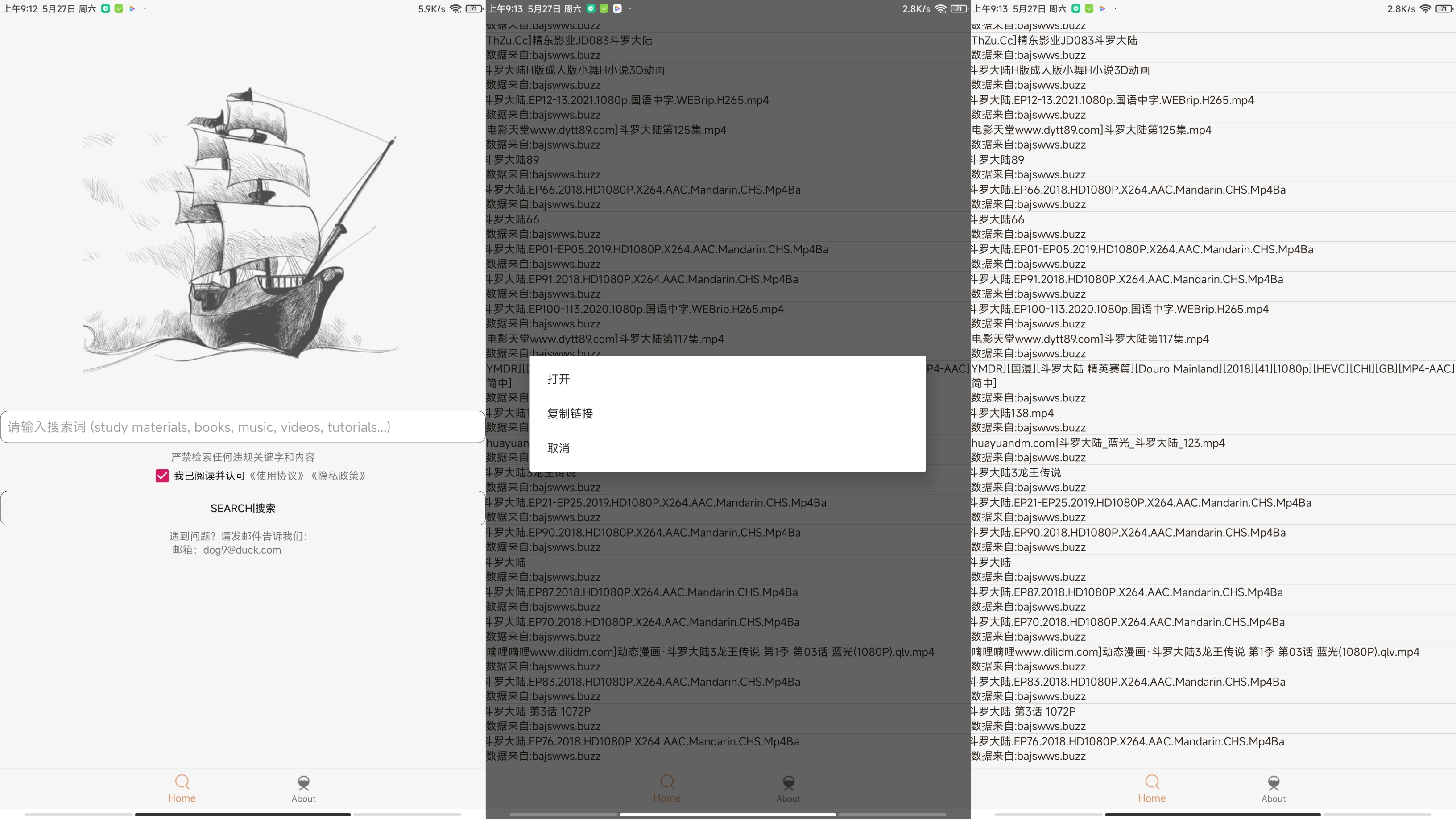This screenshot has width=1456, height=819.
Task: Click the search input field
Action: (x=242, y=427)
